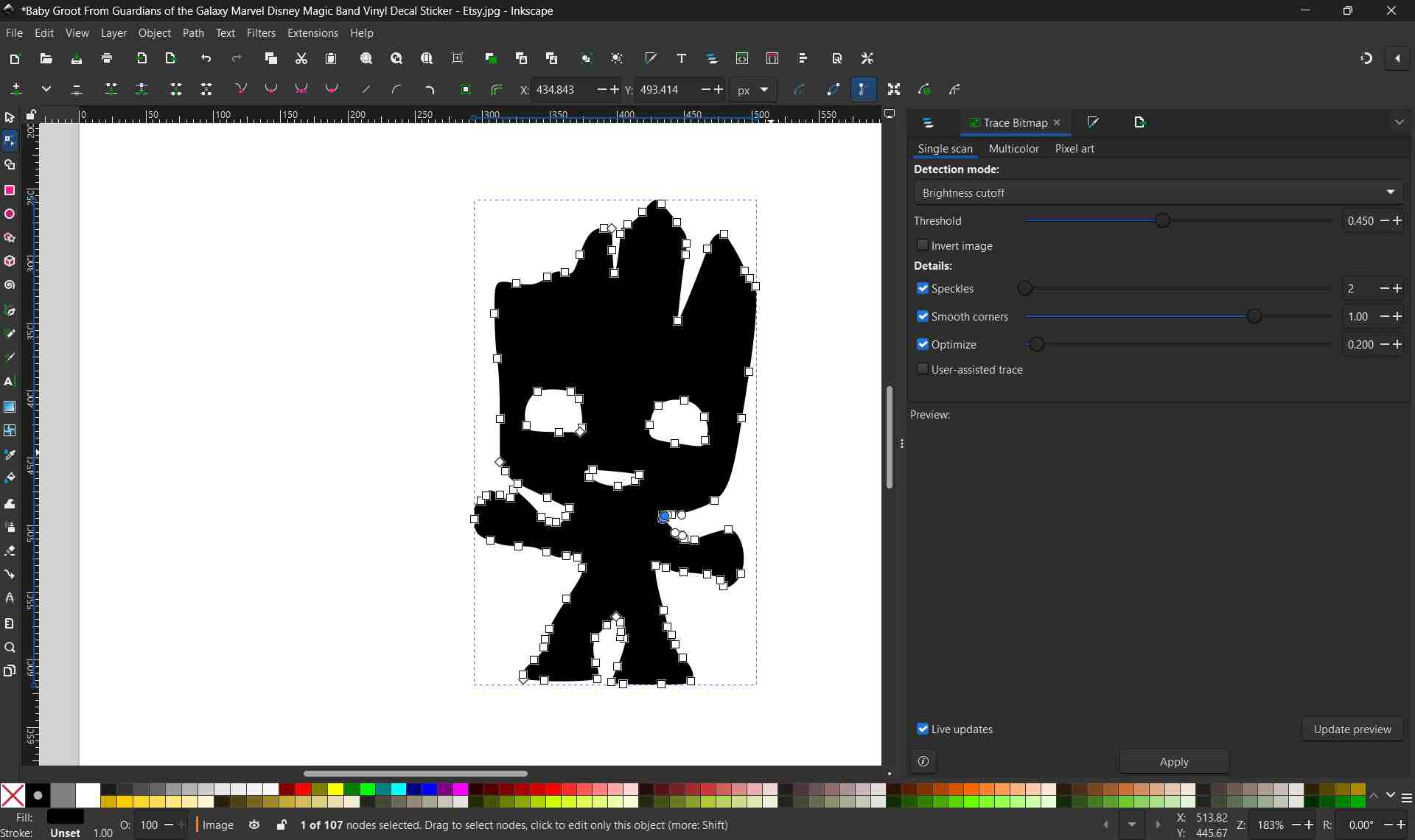Expand the dock panel chevron menu
Viewport: 1415px width, 840px height.
click(x=1399, y=122)
